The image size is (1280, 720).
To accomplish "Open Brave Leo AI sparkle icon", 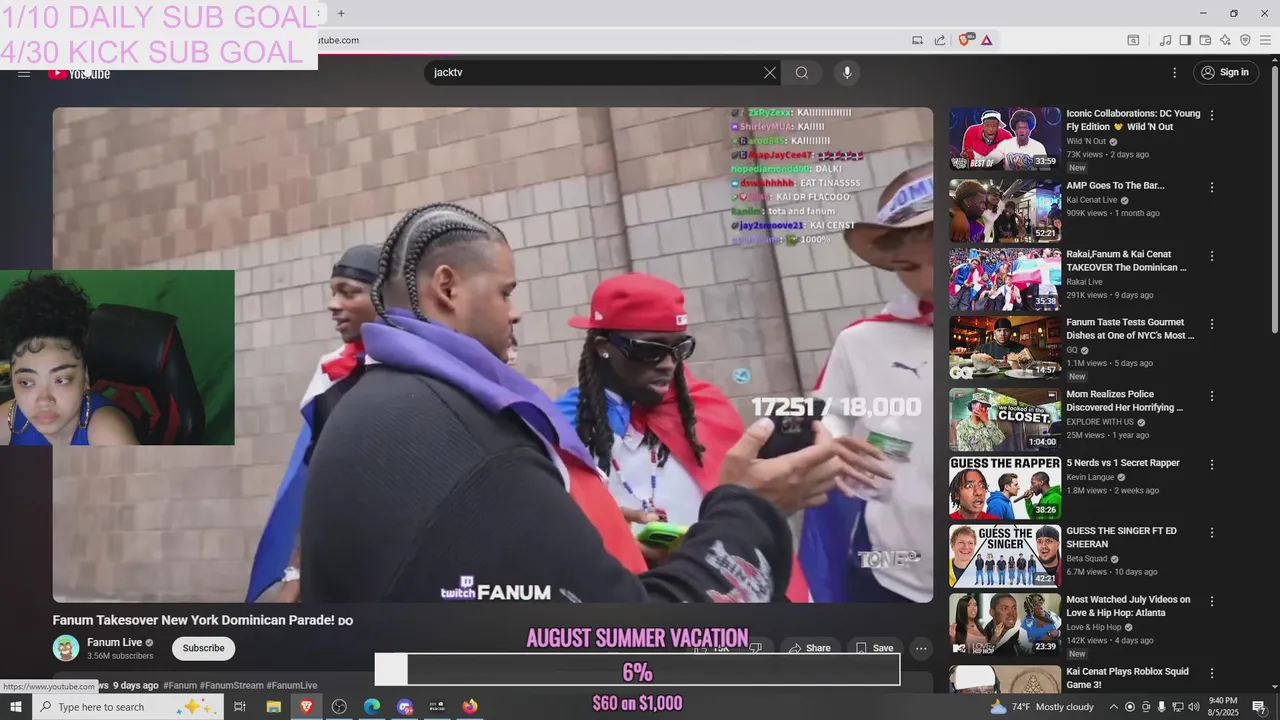I will [x=1225, y=40].
